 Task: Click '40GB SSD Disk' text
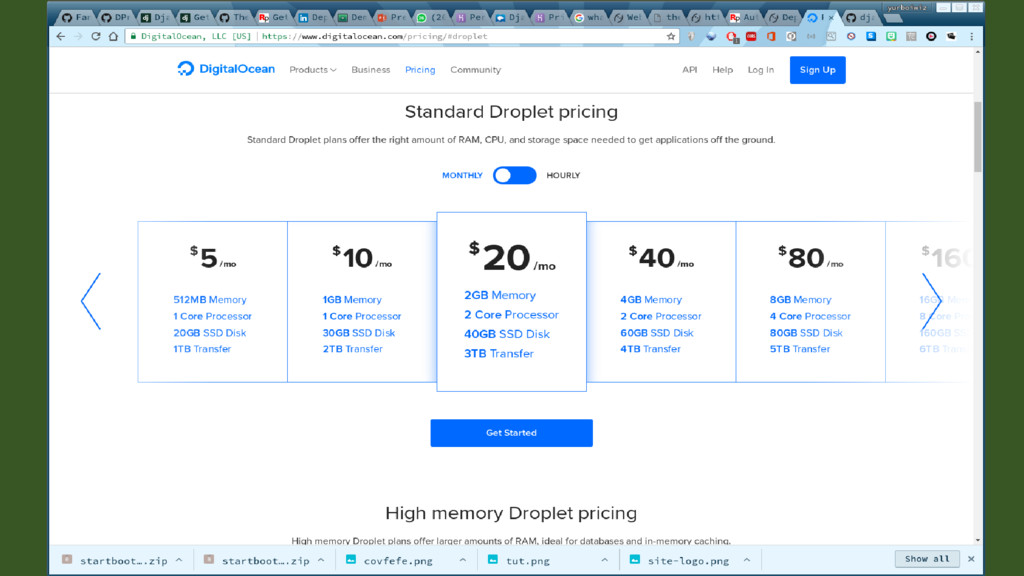click(x=507, y=334)
